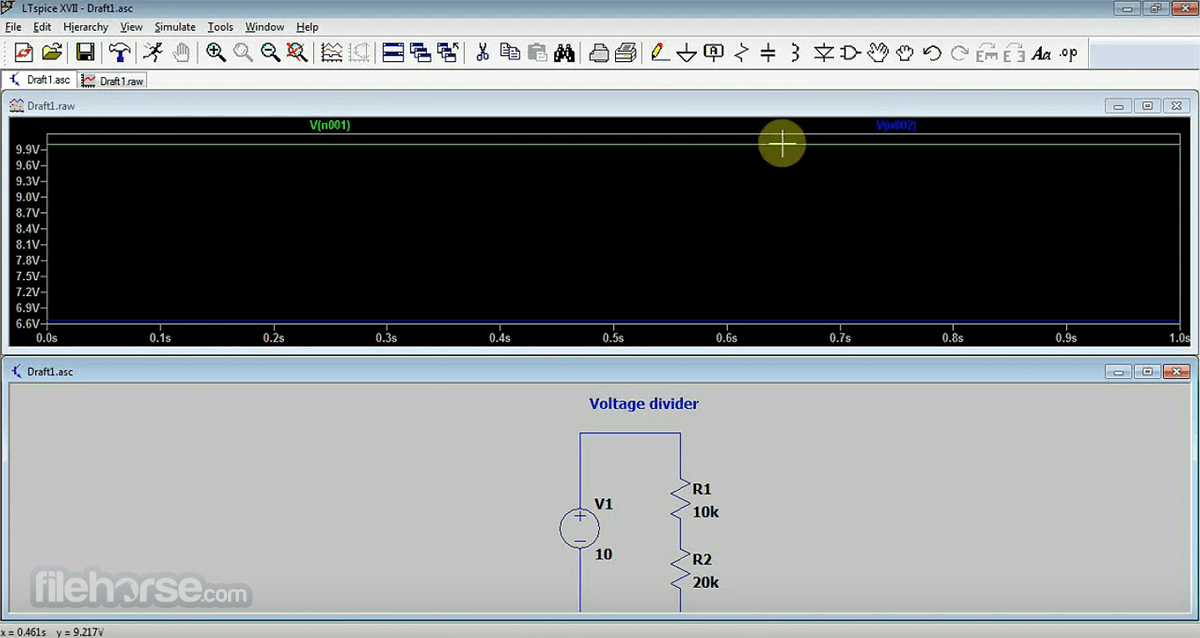
Task: Maximize the Draft1.raw plot pane
Action: point(1148,105)
